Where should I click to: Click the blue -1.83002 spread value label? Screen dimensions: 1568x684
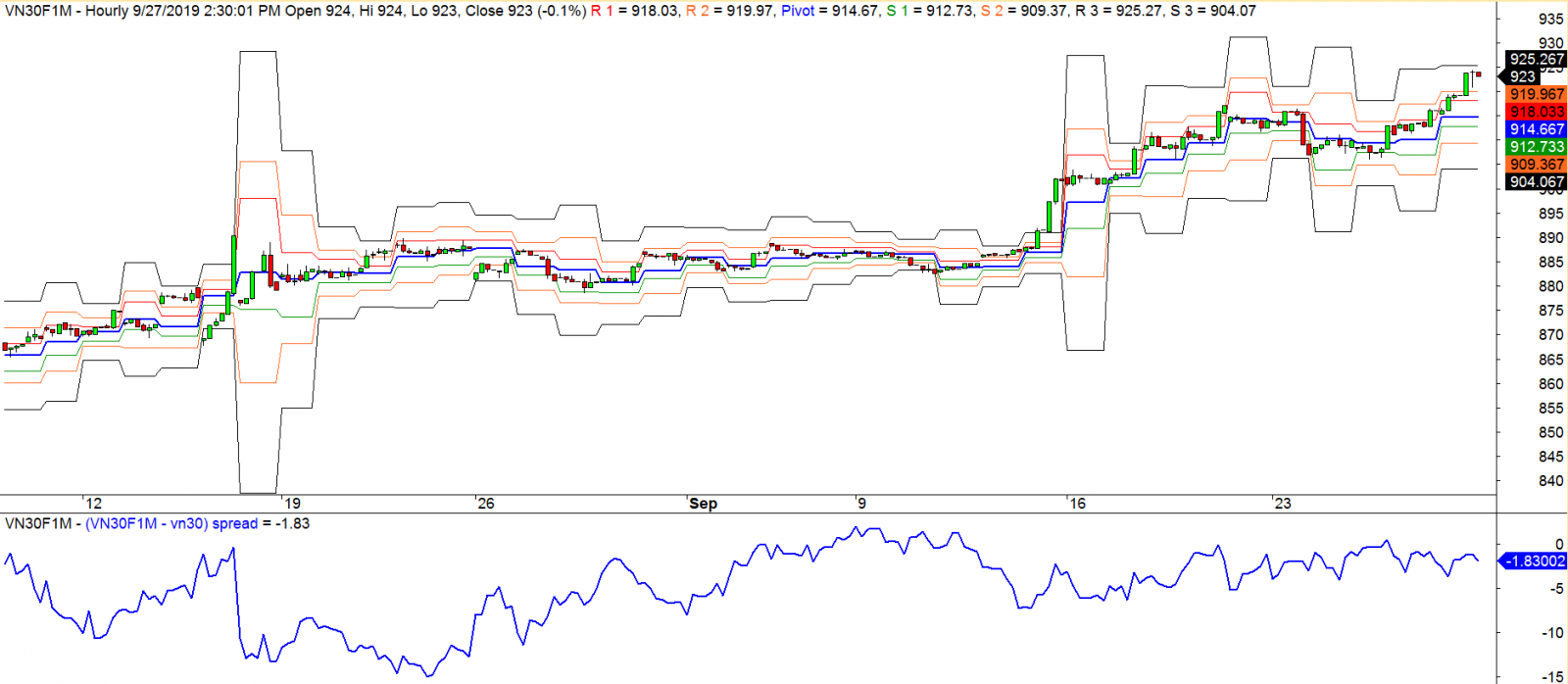(x=1534, y=562)
